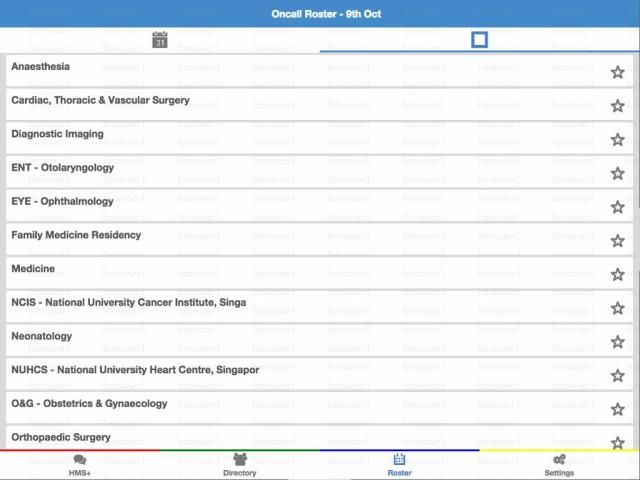The image size is (640, 480).
Task: Open the calendar date view icon
Action: click(x=160, y=40)
